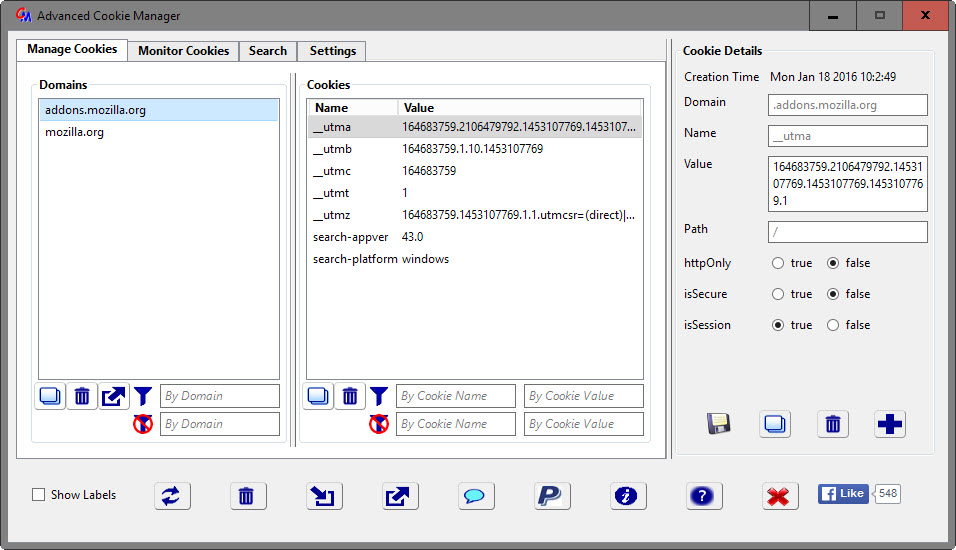Click Facebook Like button
The height and width of the screenshot is (550, 956).
click(843, 494)
